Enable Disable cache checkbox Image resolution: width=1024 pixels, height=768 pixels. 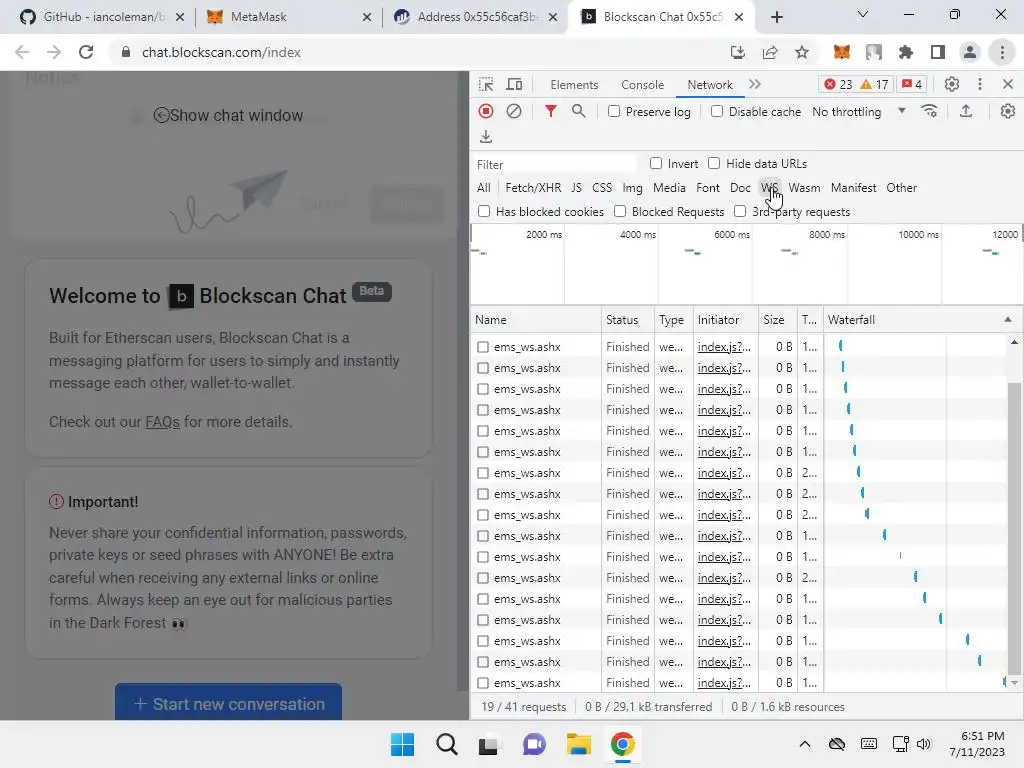(x=717, y=111)
